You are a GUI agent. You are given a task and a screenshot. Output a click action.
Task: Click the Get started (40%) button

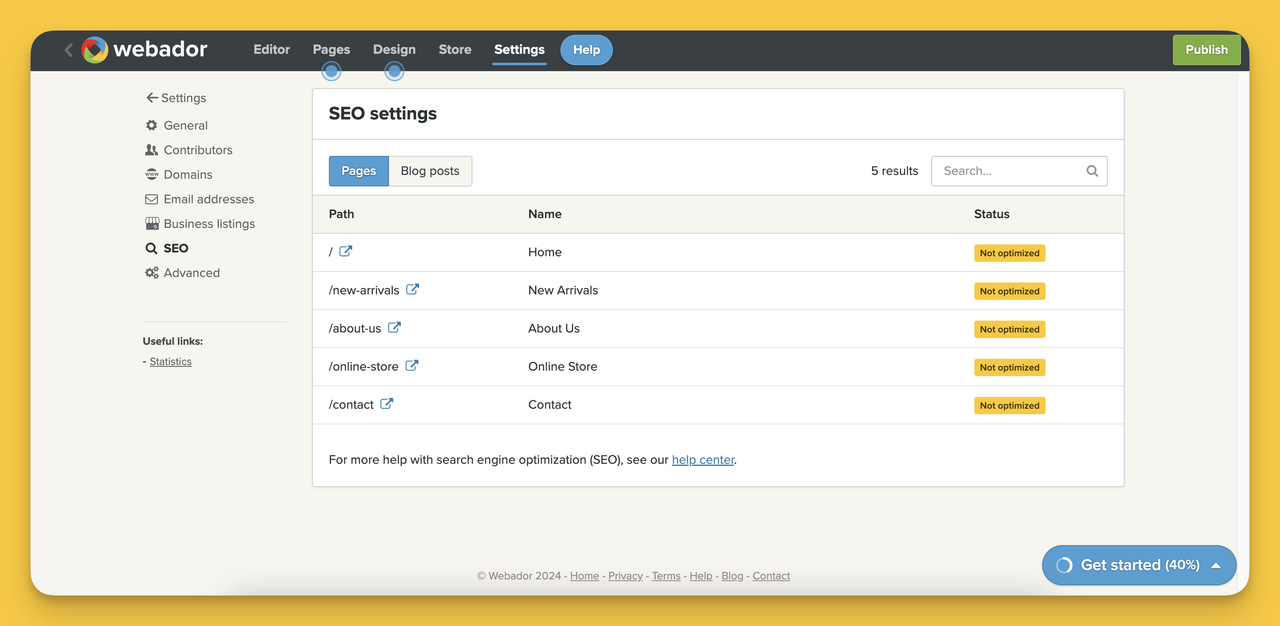point(1139,565)
